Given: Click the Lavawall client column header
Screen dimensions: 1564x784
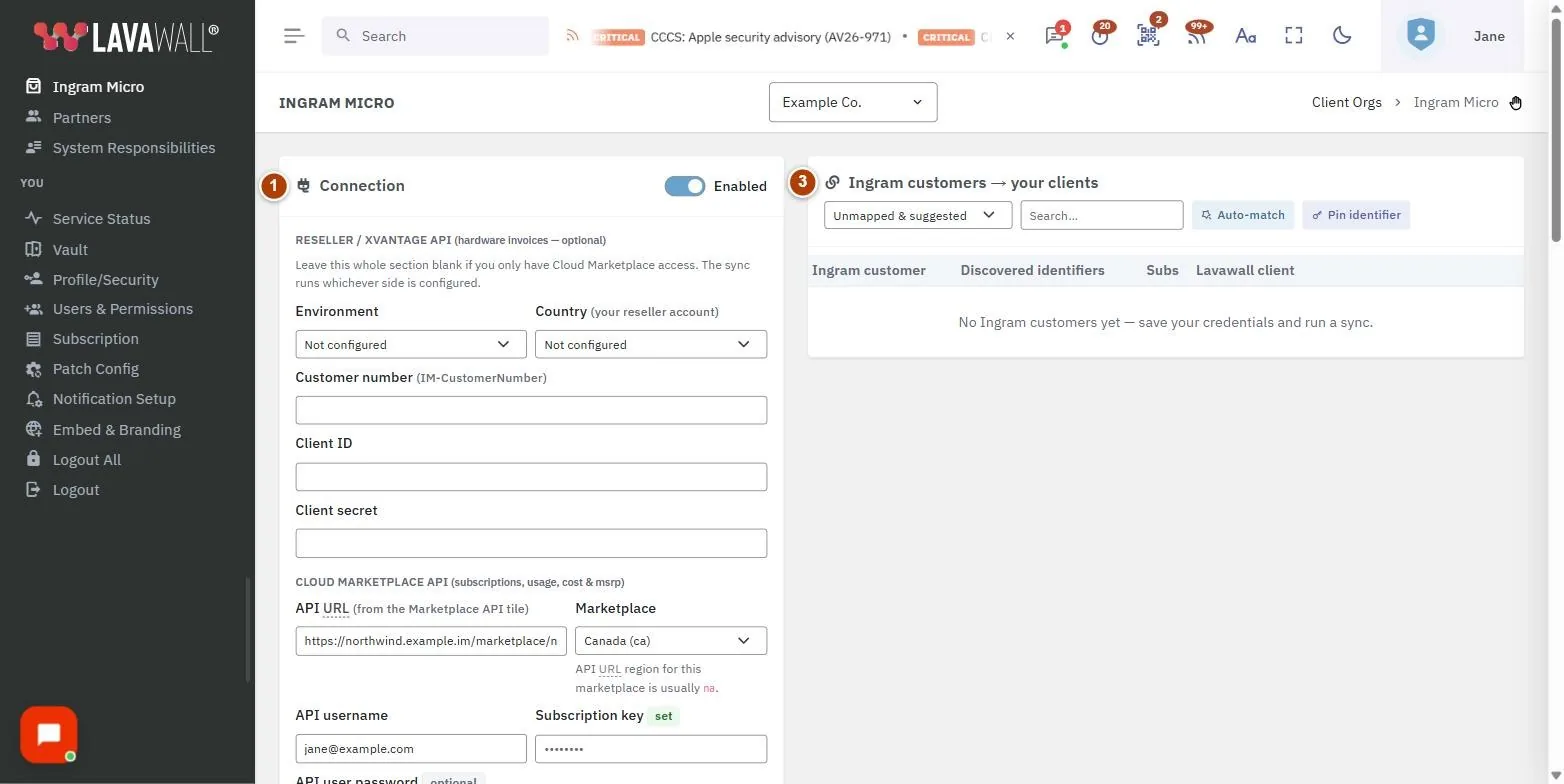Looking at the screenshot, I should click(1245, 270).
